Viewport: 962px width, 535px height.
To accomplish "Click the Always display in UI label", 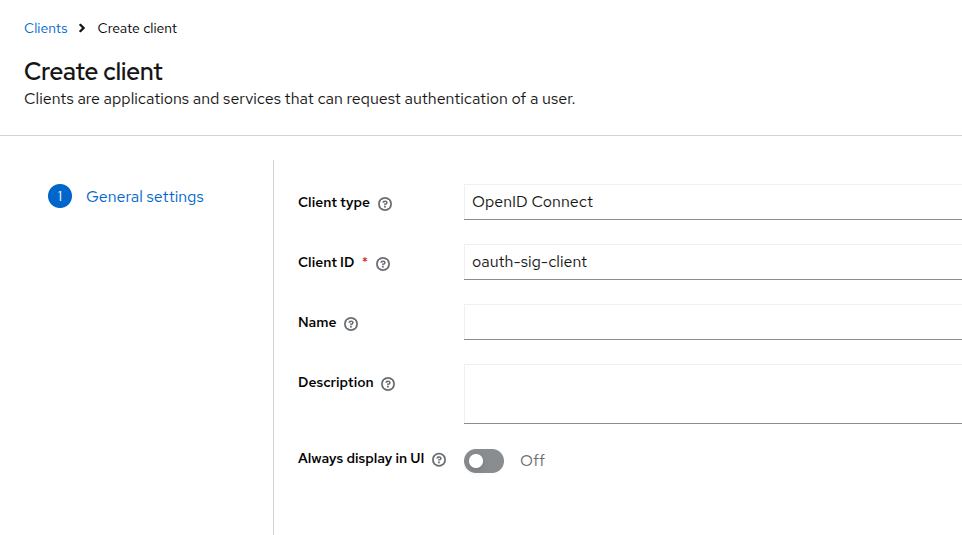I will tap(361, 458).
